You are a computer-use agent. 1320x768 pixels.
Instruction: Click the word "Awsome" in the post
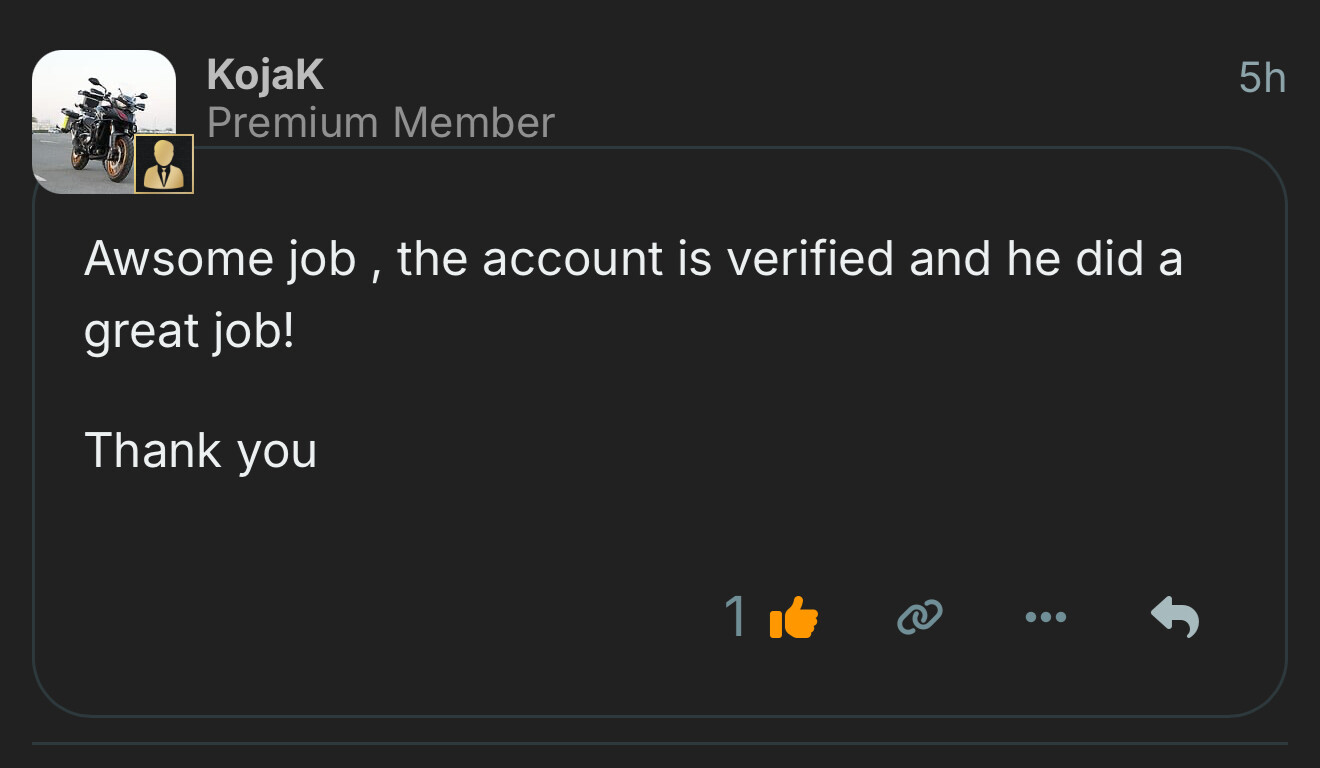[x=178, y=259]
